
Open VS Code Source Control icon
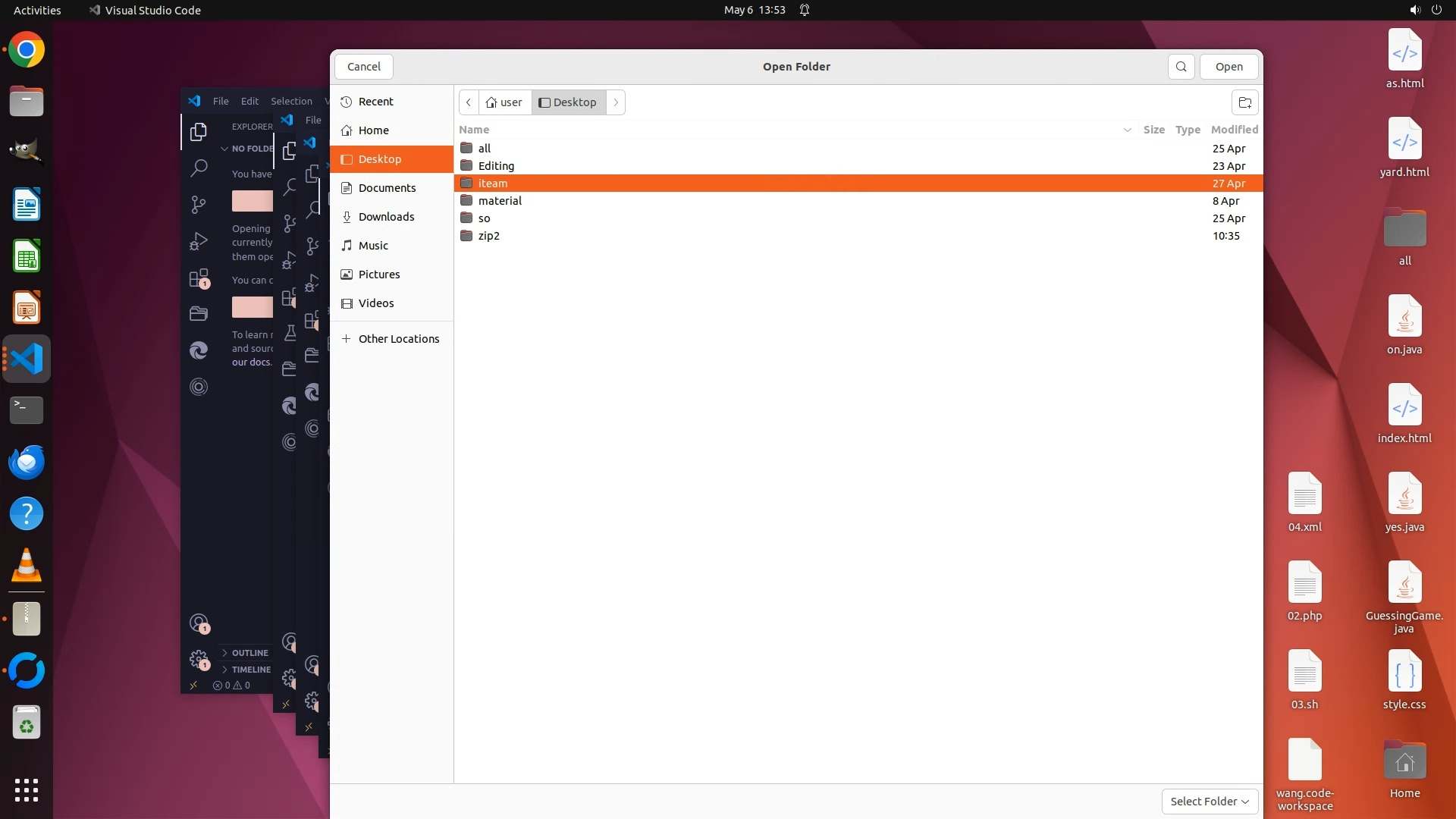click(x=199, y=205)
